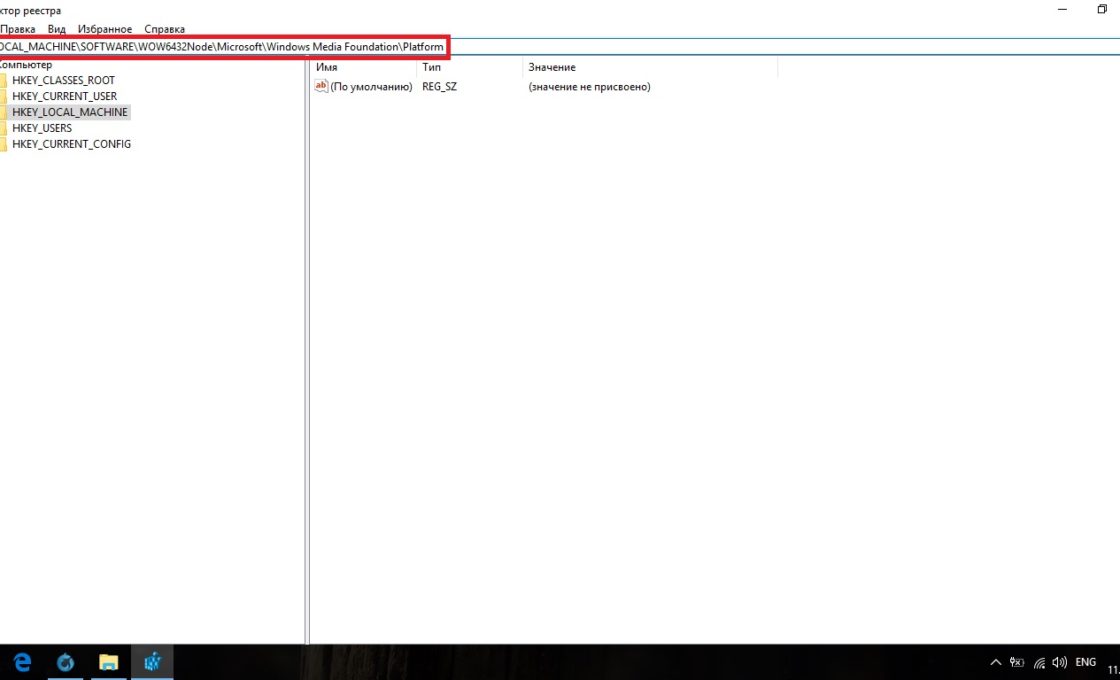
Task: Open the blue circular-arrow taskbar app
Action: (65, 662)
